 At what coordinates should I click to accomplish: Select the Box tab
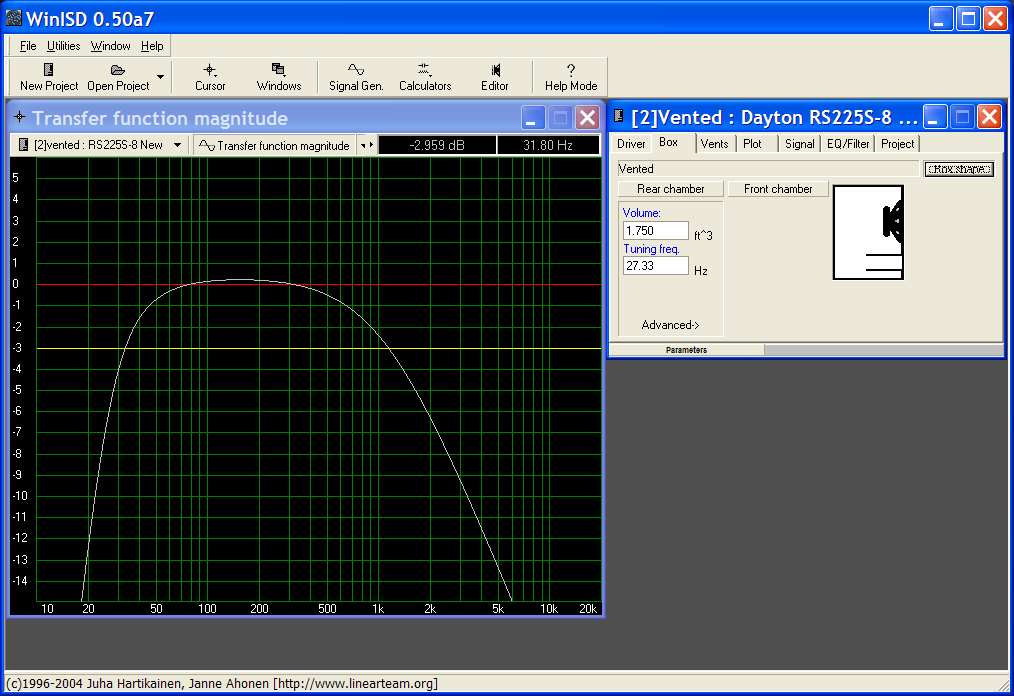(x=669, y=142)
